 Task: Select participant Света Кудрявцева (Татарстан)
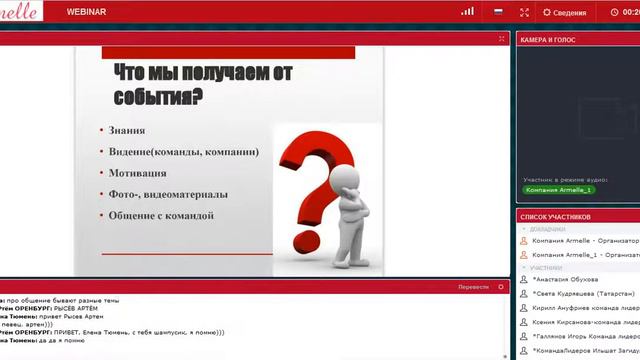coord(579,294)
